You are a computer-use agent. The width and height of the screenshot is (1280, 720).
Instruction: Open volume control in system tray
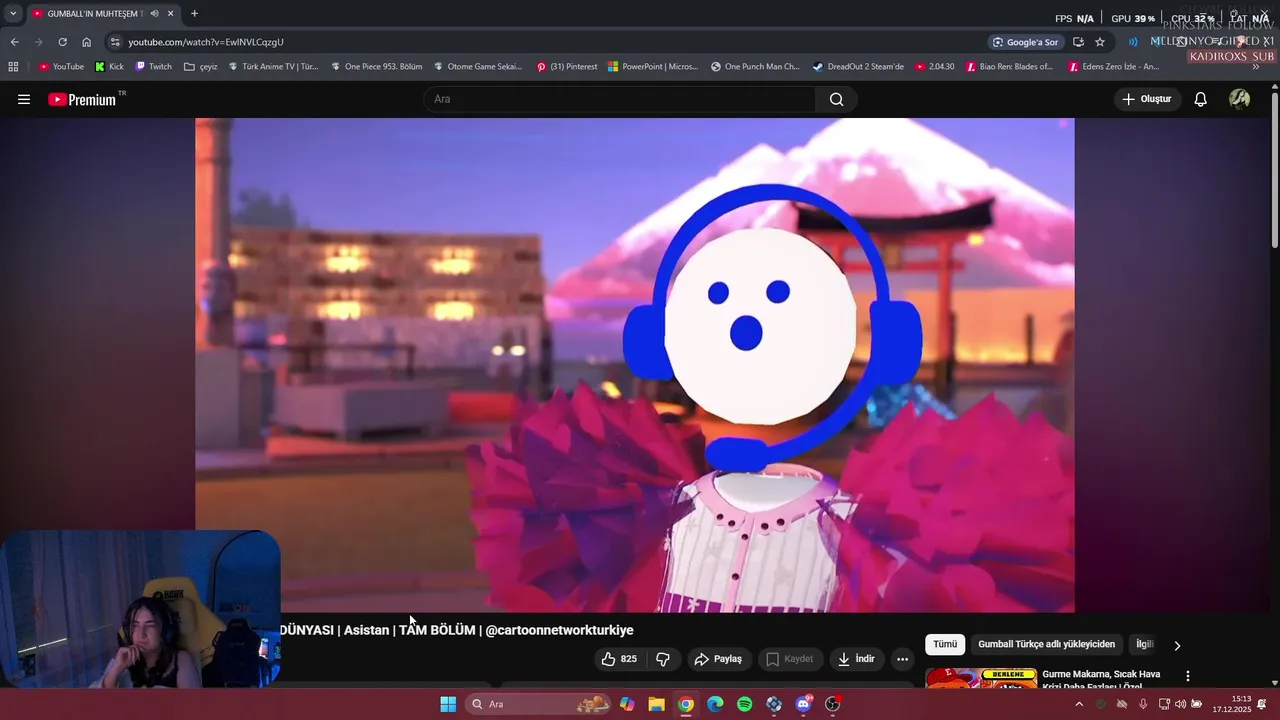pos(1180,704)
